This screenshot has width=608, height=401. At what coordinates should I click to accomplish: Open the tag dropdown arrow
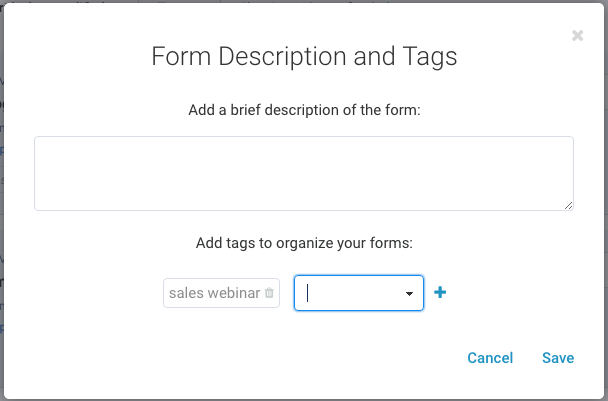pyautogui.click(x=409, y=294)
